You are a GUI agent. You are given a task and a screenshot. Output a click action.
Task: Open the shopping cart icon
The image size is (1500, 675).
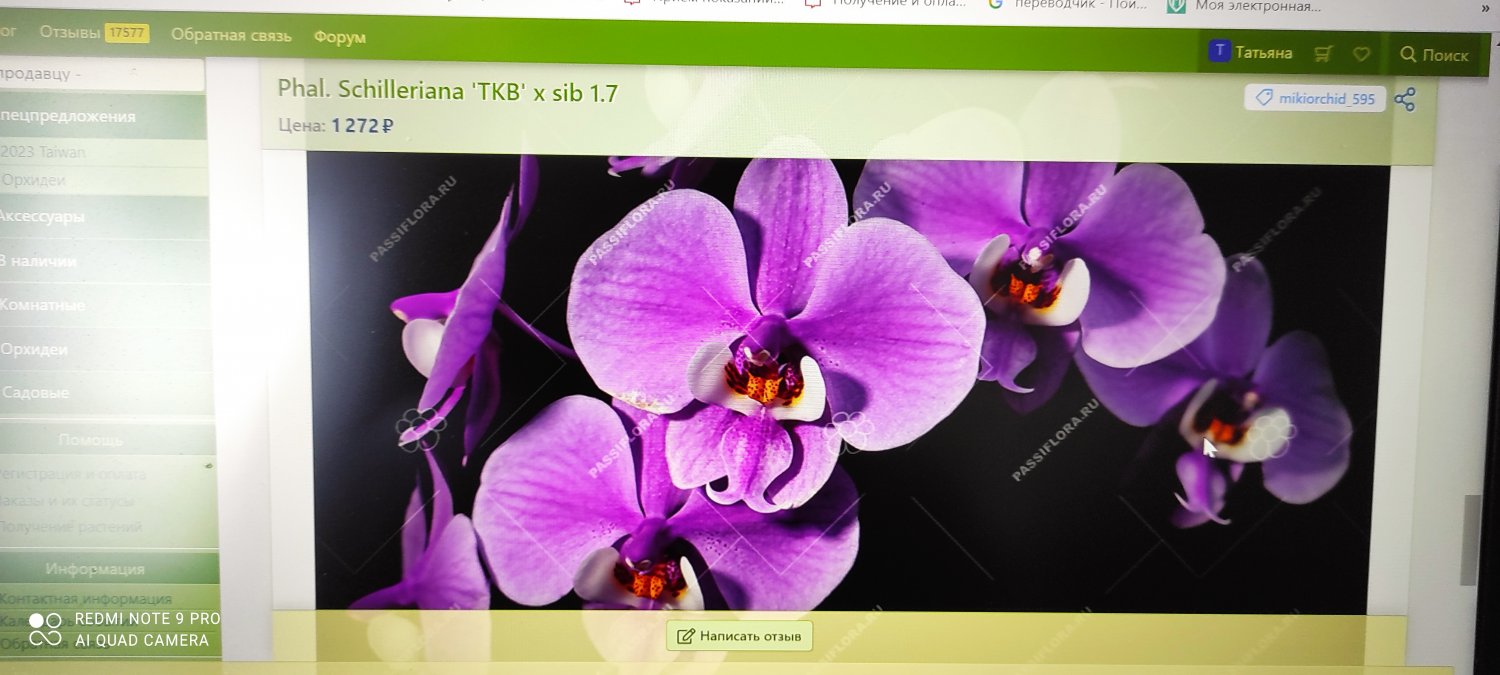[1324, 54]
